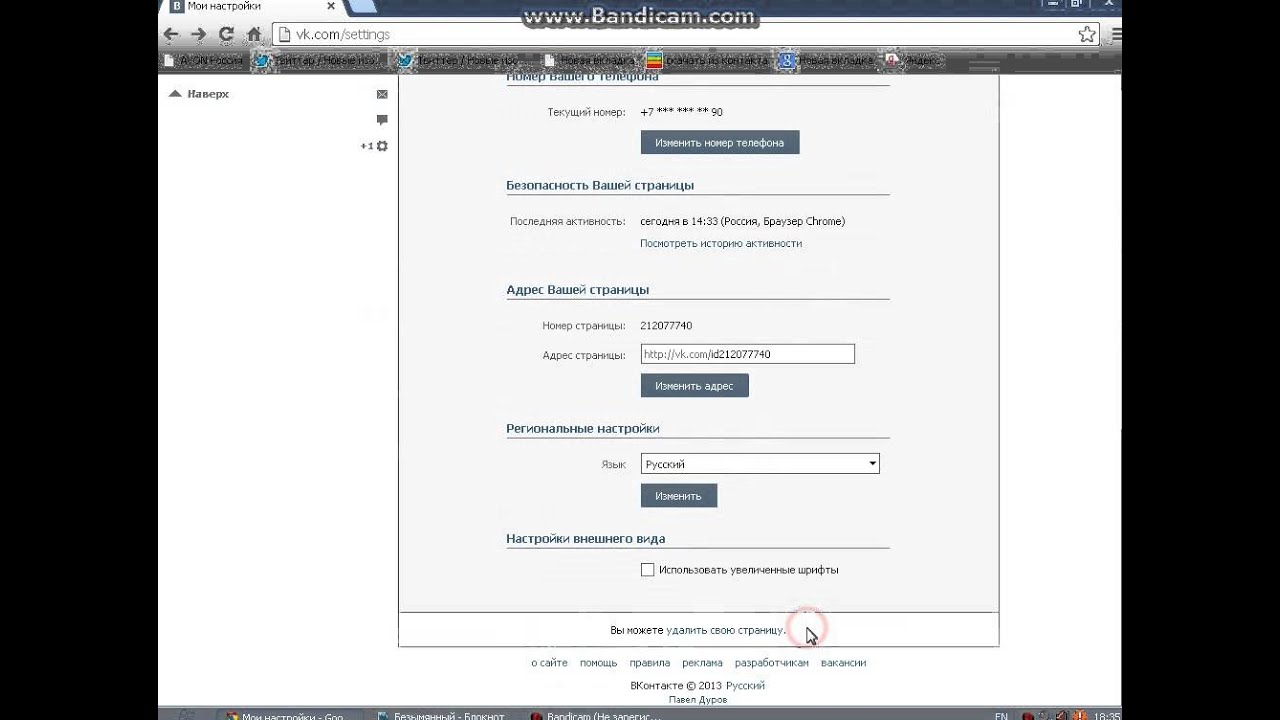Click the Павел Дуров footer link
This screenshot has height=720, width=1280.
pyautogui.click(x=699, y=700)
